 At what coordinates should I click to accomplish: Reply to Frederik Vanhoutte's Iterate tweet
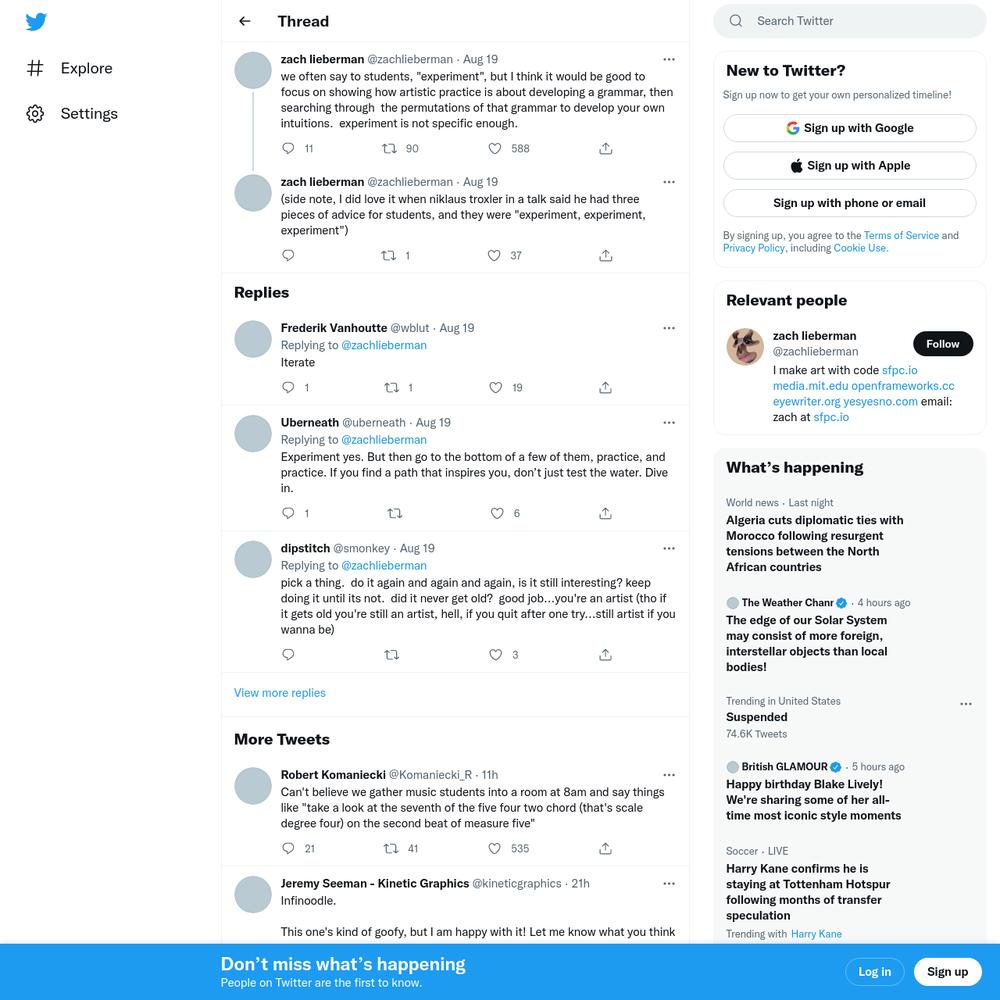point(288,387)
